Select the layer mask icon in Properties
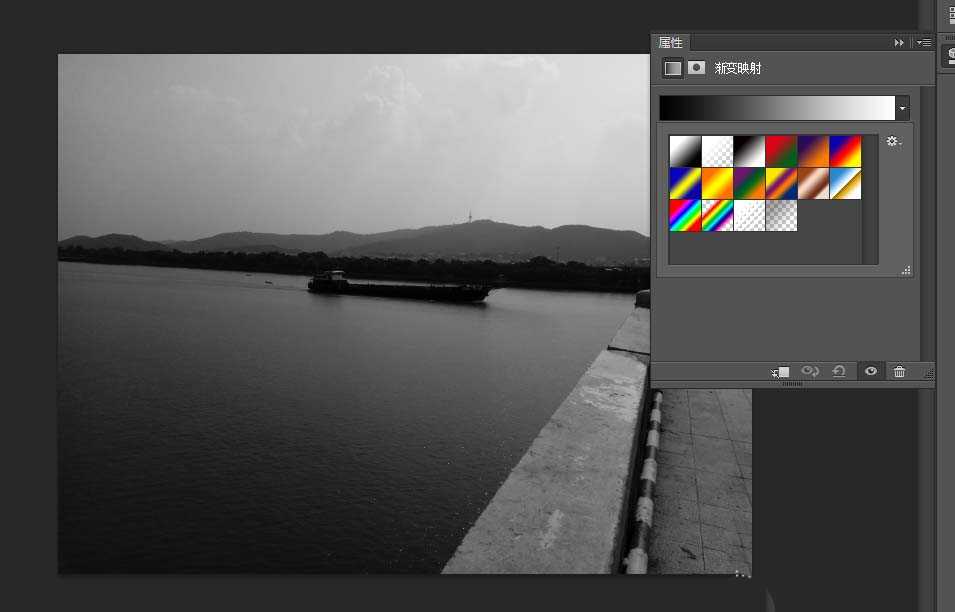 (696, 68)
